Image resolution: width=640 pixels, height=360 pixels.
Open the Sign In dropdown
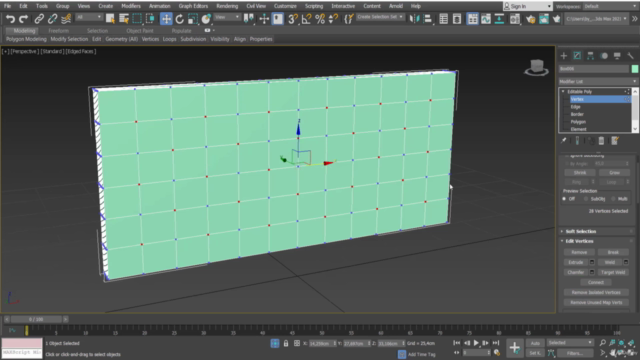tap(527, 7)
